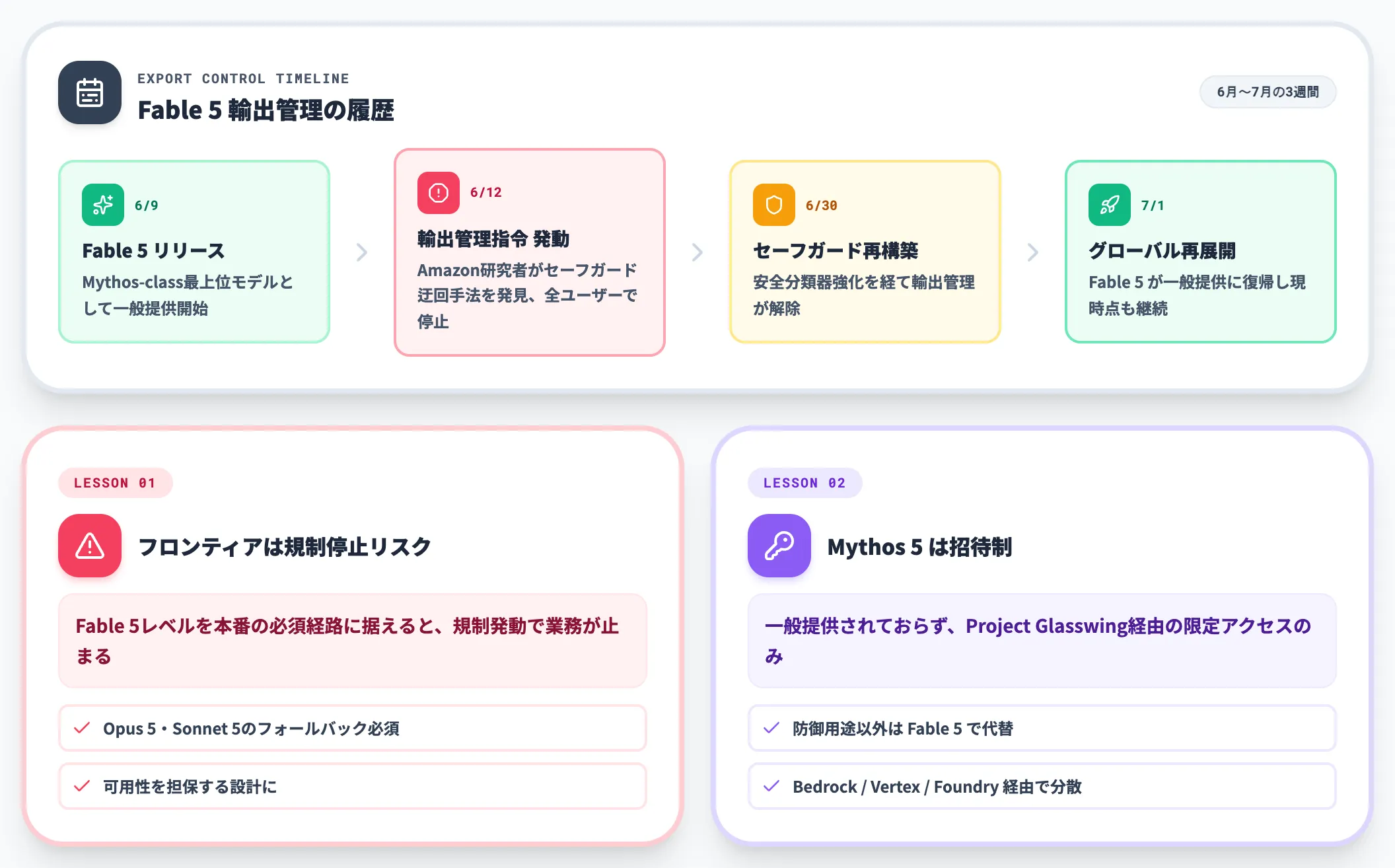Click the 6/12 date label
This screenshot has width=1395, height=868.
486,192
